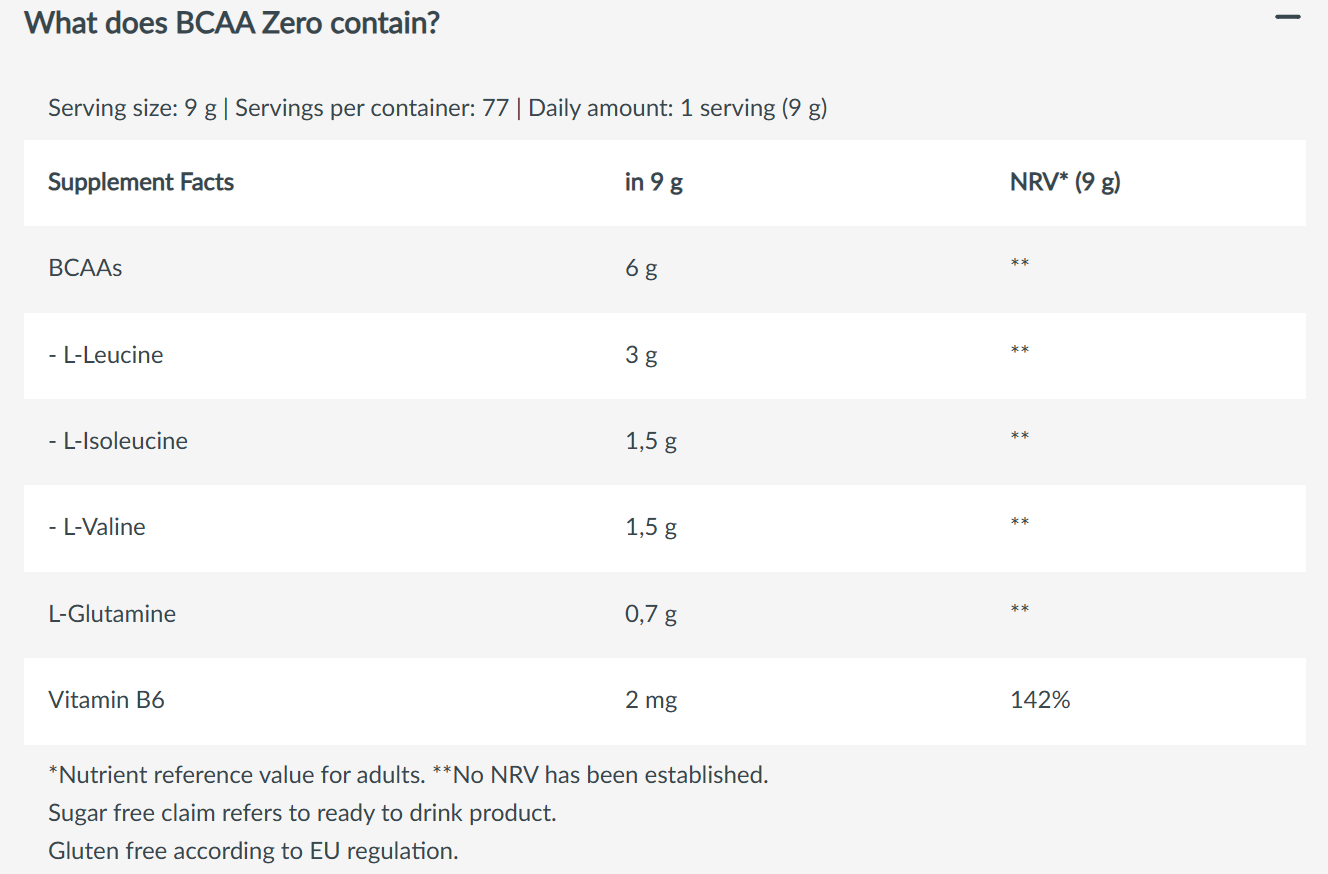Viewport: 1328px width, 874px height.
Task: Click the 6 g BCAAs amount
Action: (x=641, y=268)
